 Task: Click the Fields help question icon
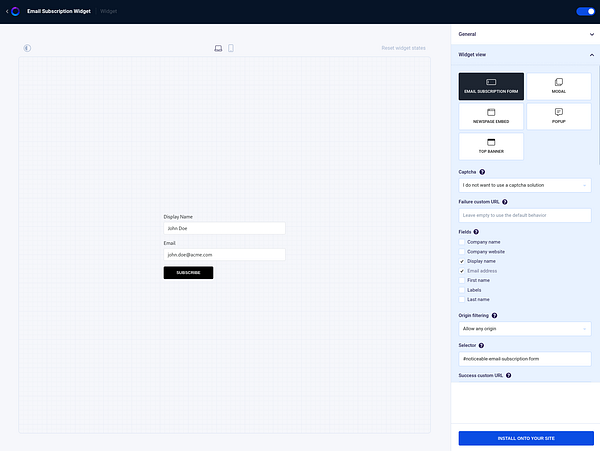click(x=476, y=232)
